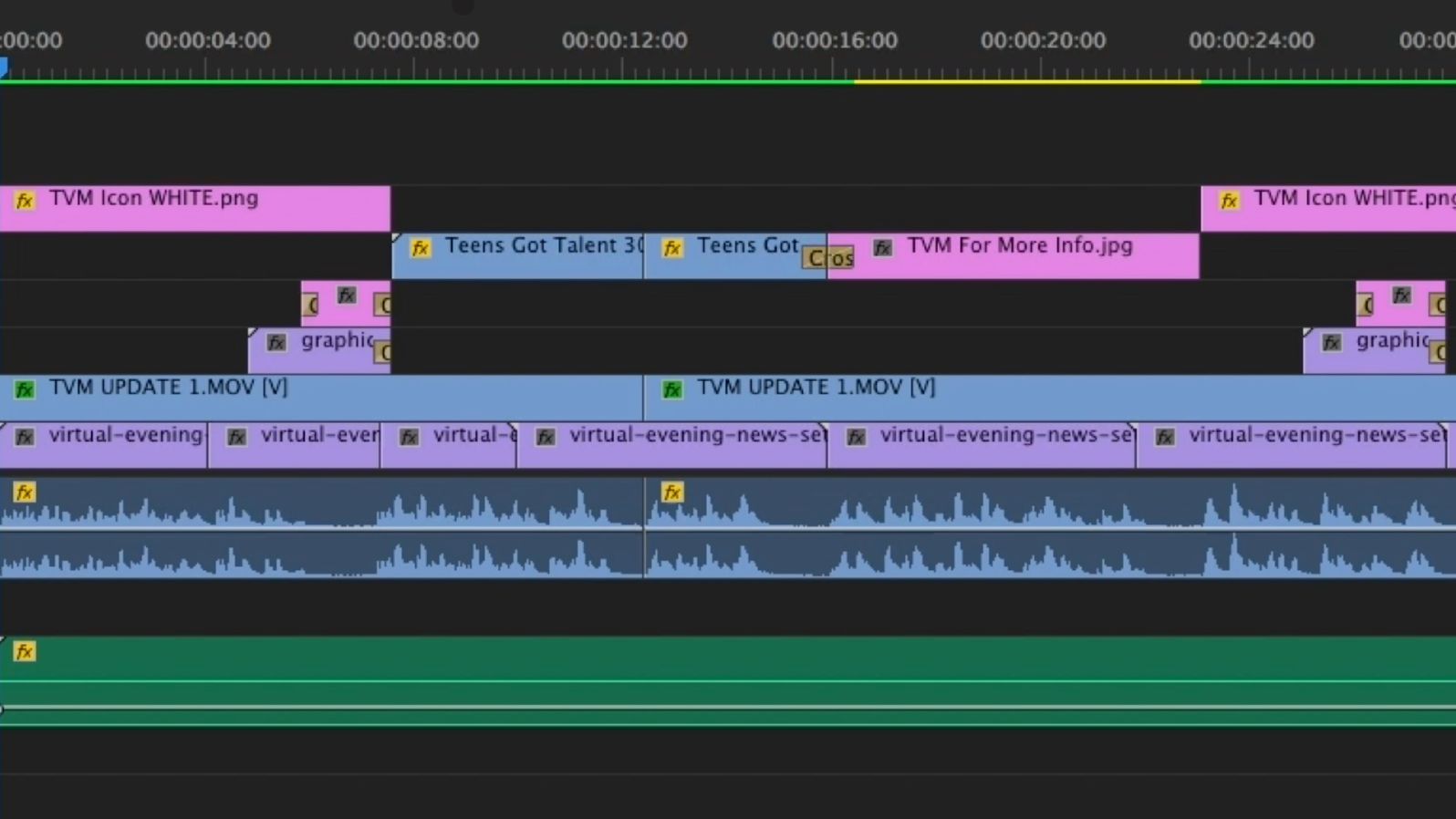This screenshot has height=819, width=1456.
Task: Click fx badge on sixth virtual-evening-news clip
Action: pyautogui.click(x=1165, y=437)
